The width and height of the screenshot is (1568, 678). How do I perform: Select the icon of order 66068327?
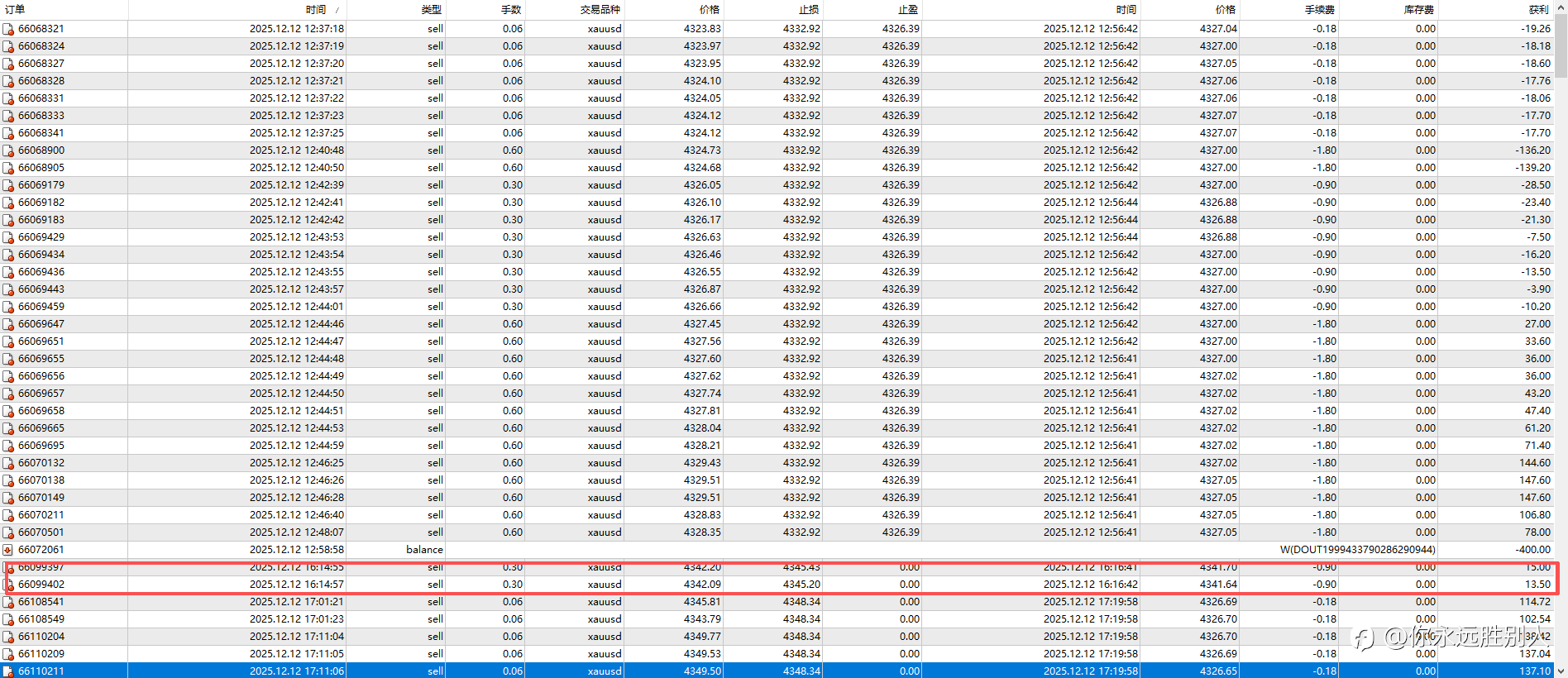8,64
